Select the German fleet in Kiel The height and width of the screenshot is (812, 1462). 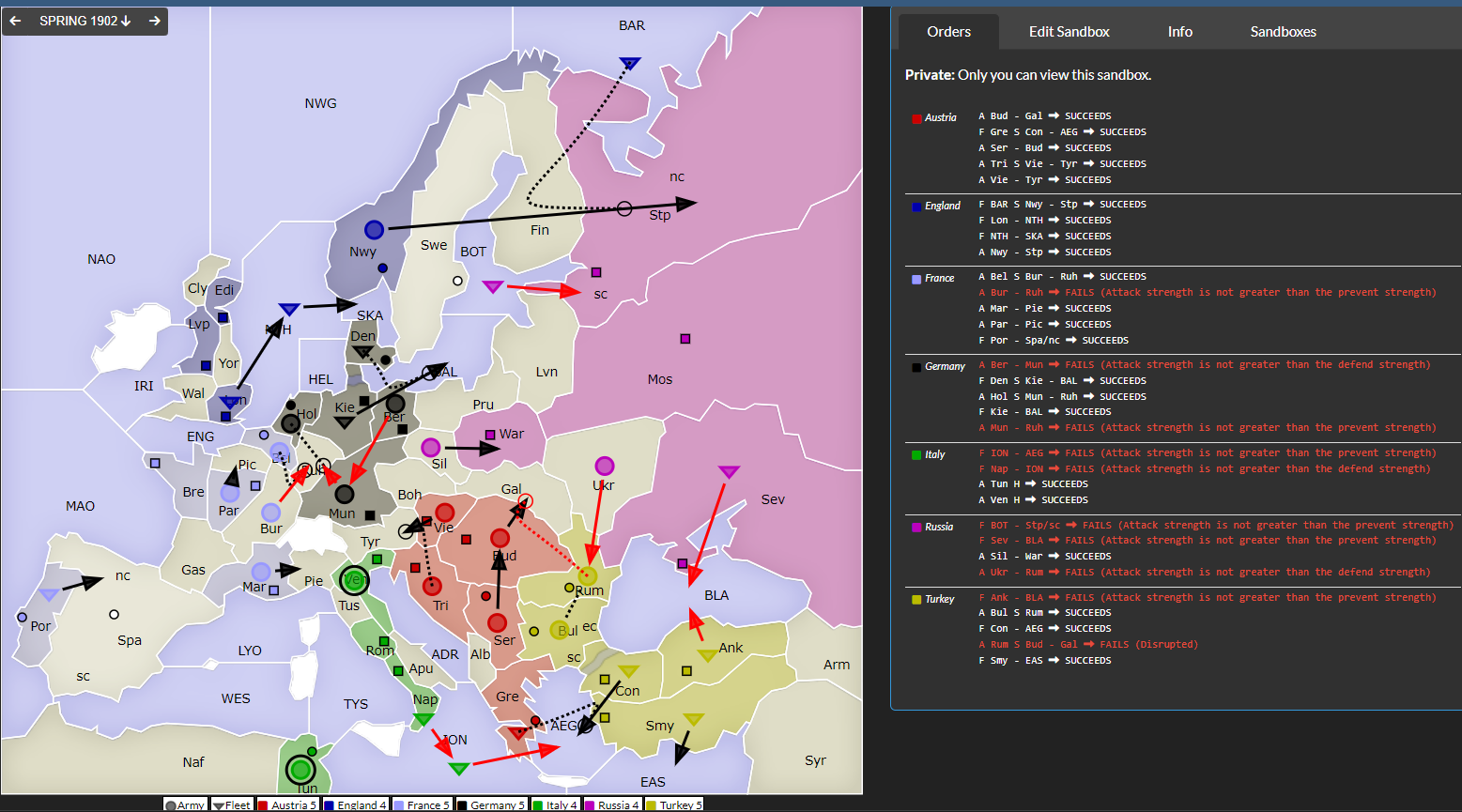345,421
